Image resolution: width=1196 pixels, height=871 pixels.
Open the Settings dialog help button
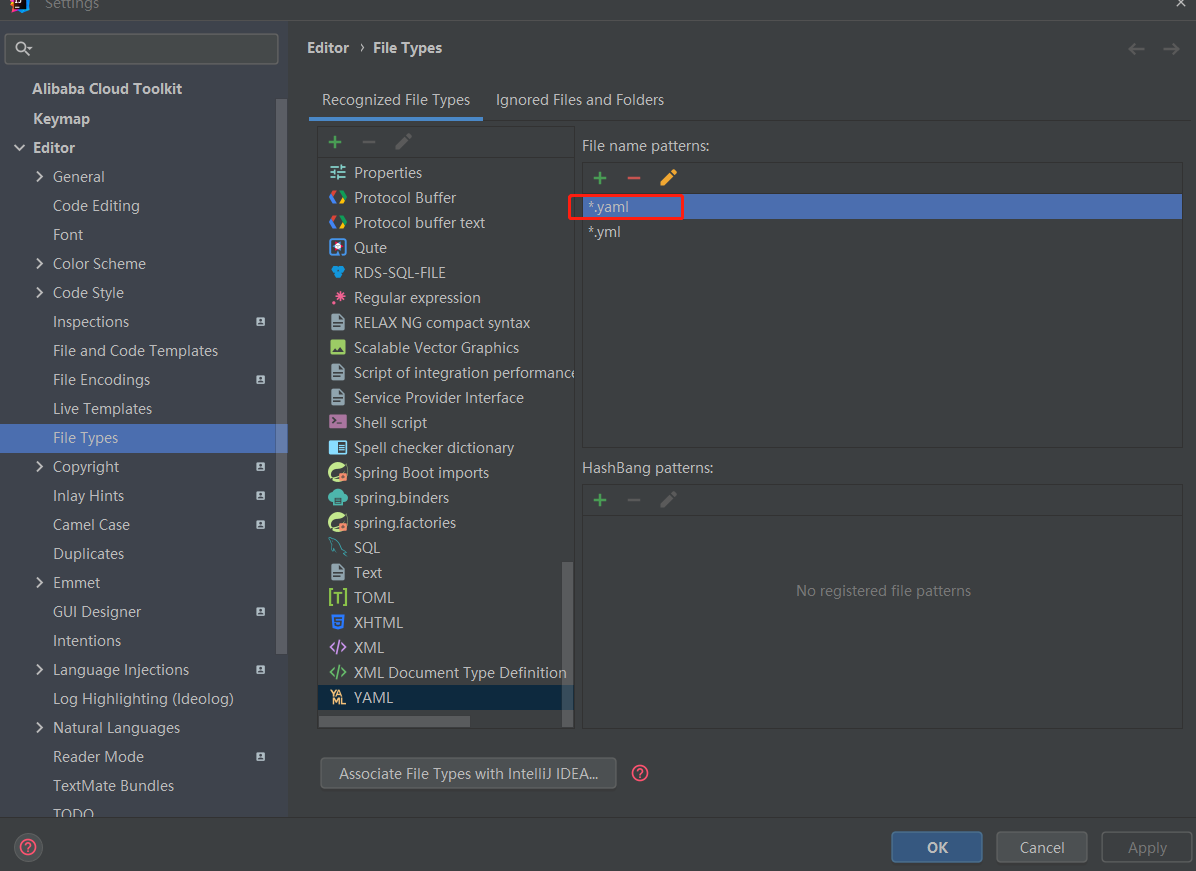28,847
